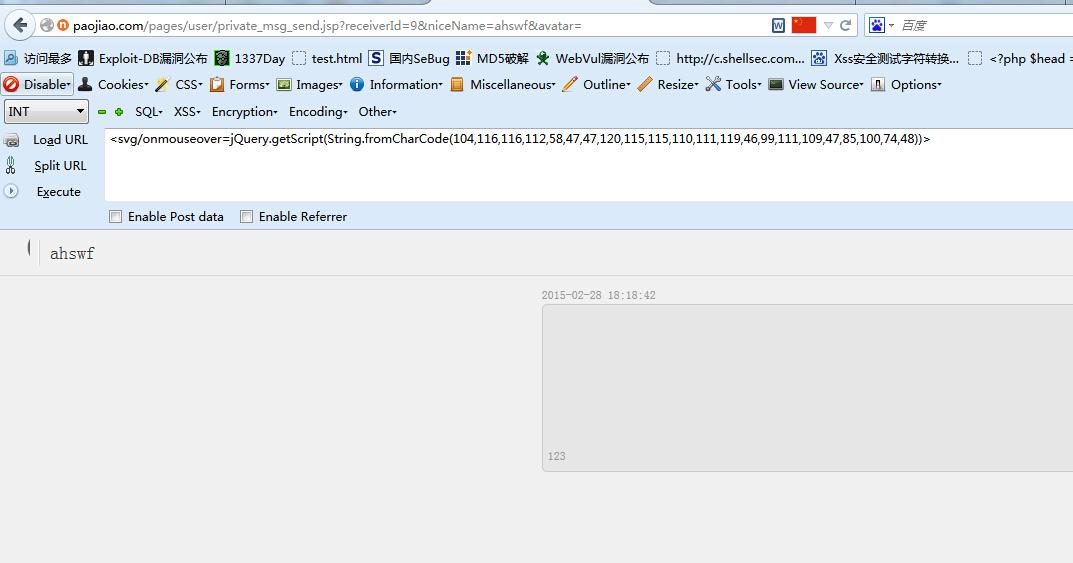Image resolution: width=1073 pixels, height=563 pixels.
Task: Open the Cookies toolbar menu
Action: (113, 84)
